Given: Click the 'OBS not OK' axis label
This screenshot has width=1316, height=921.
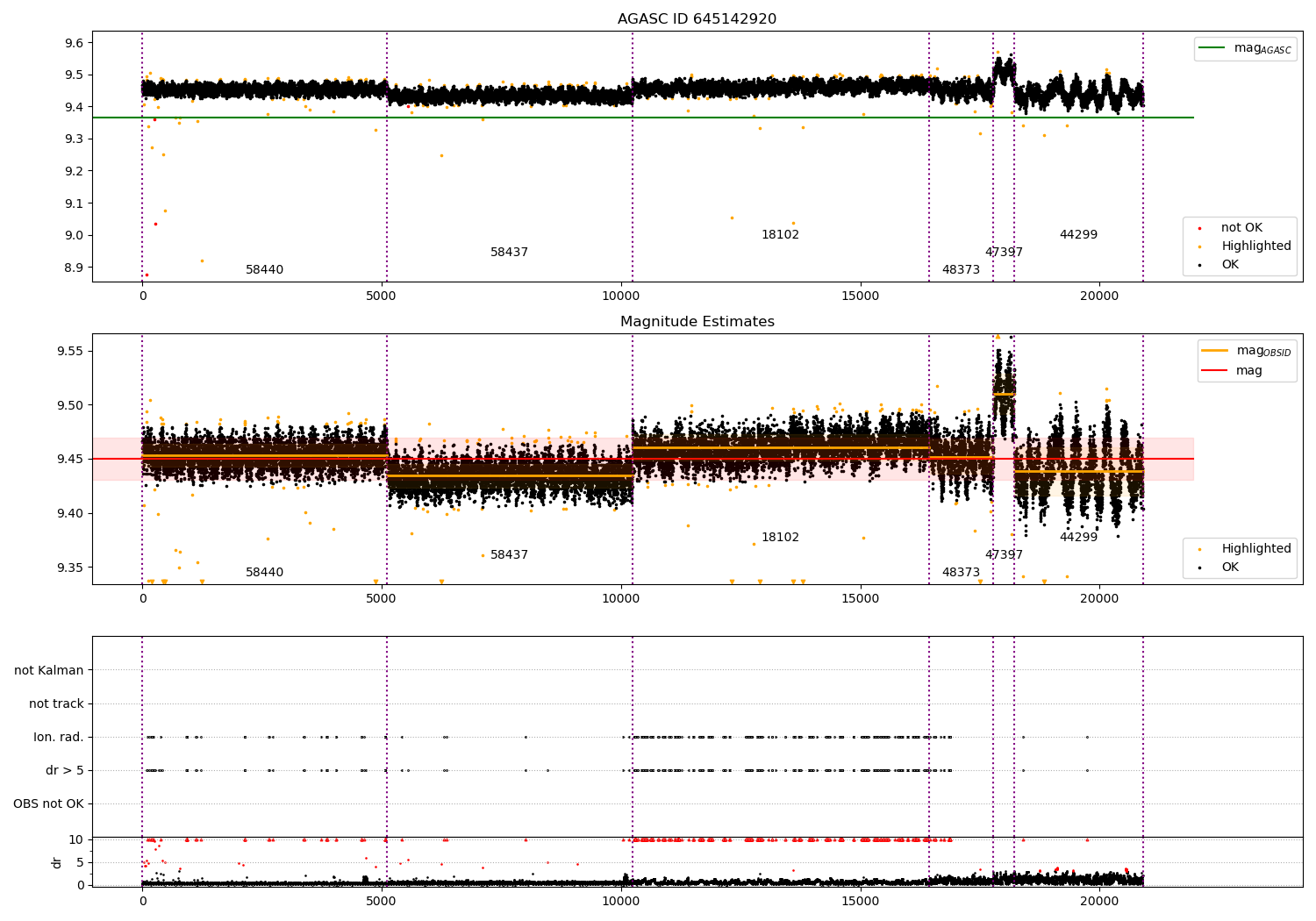Looking at the screenshot, I should click(48, 804).
